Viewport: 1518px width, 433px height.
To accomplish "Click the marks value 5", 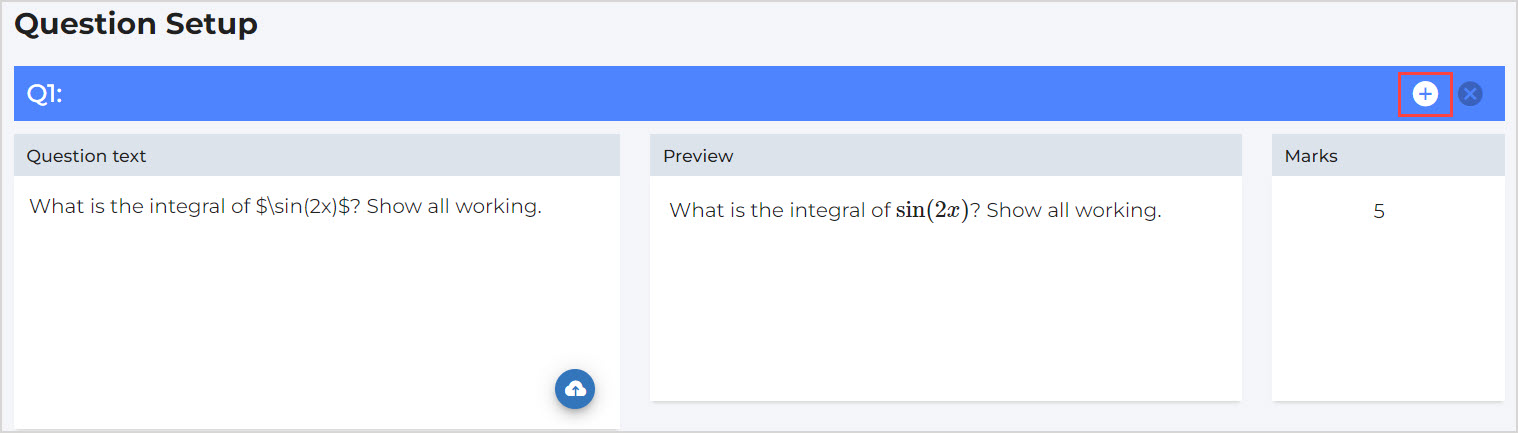I will 1379,212.
